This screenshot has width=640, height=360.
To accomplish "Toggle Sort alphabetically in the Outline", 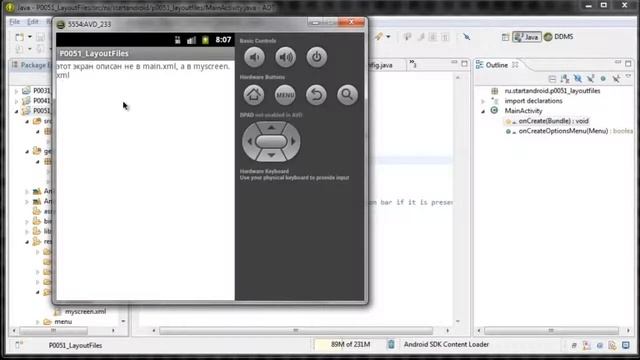I will click(565, 78).
